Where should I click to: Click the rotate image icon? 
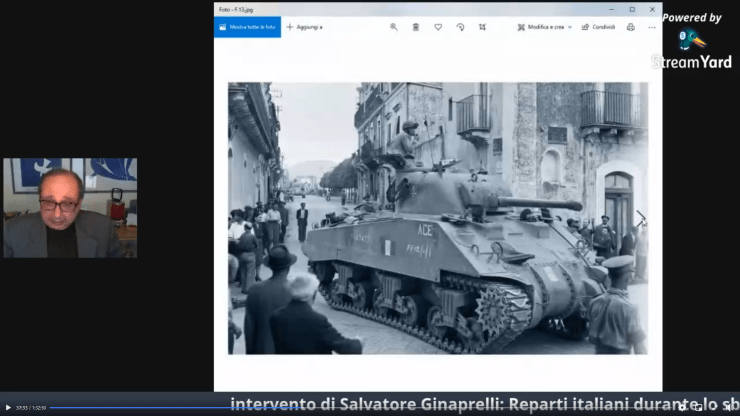[460, 27]
